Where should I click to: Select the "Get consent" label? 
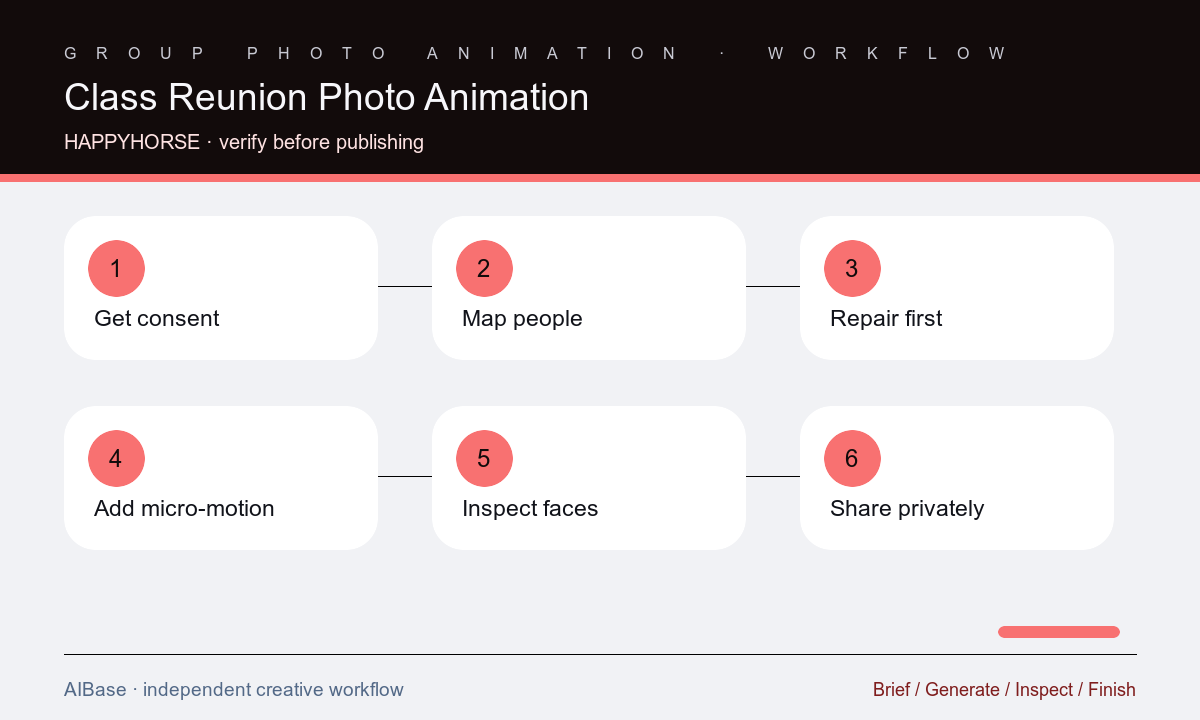coord(156,319)
